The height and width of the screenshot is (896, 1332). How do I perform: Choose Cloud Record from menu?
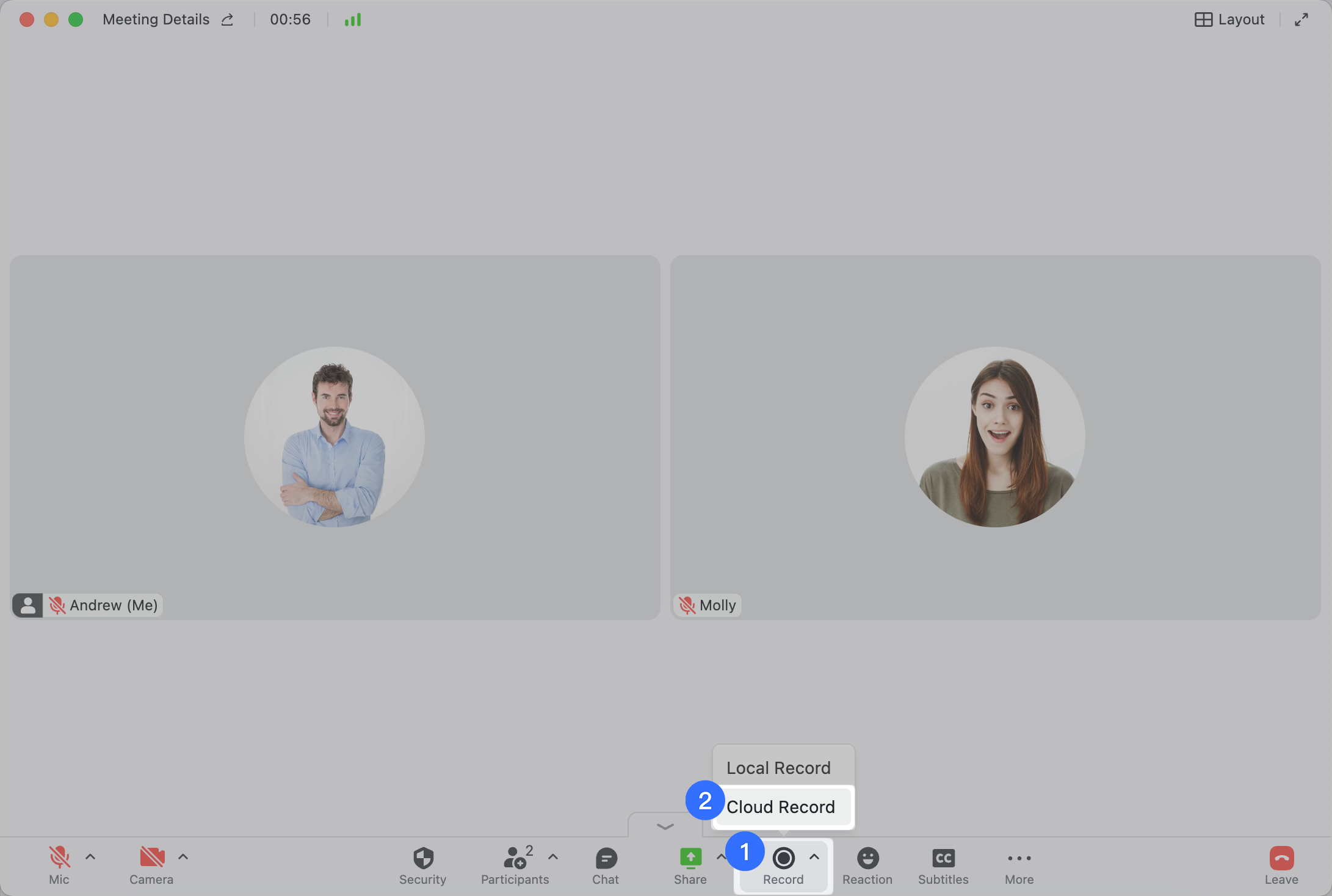pyautogui.click(x=783, y=807)
